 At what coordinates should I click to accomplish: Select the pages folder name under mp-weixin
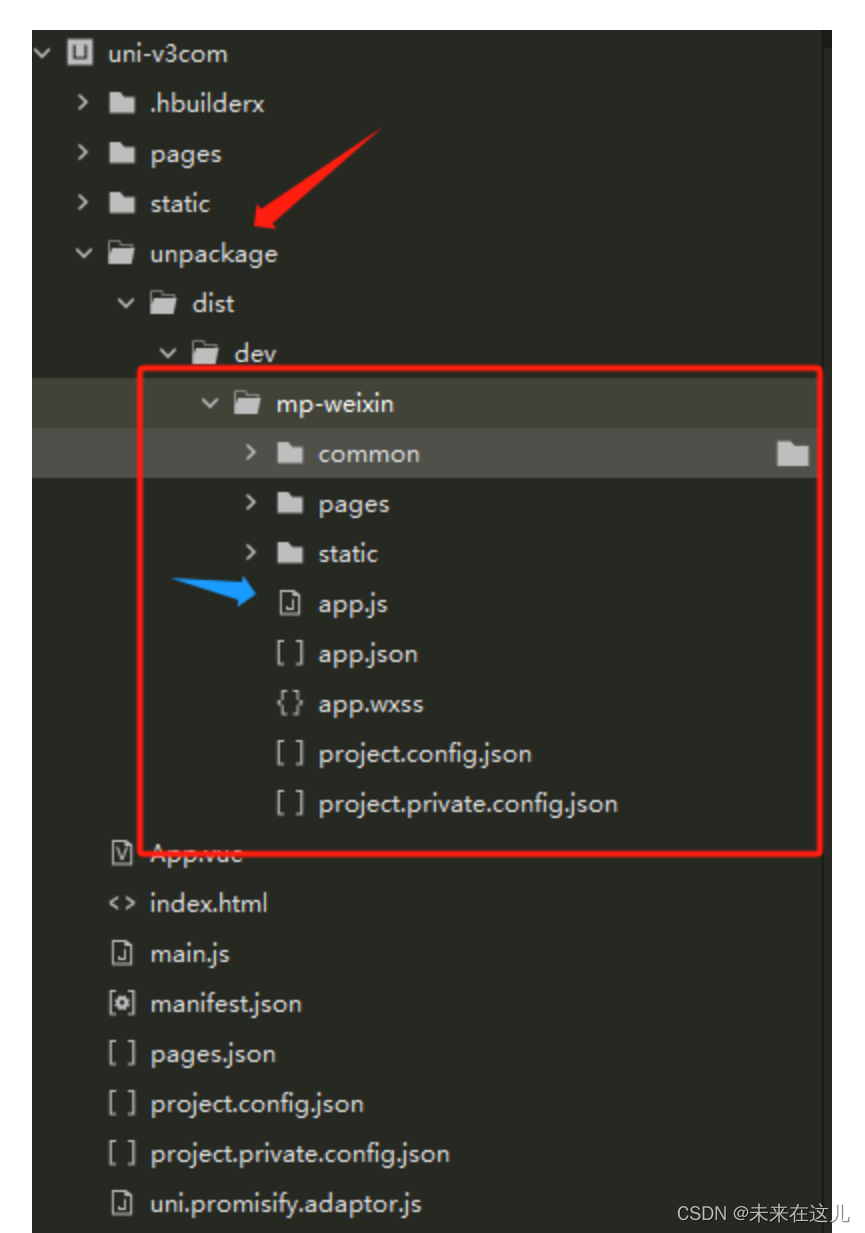354,505
